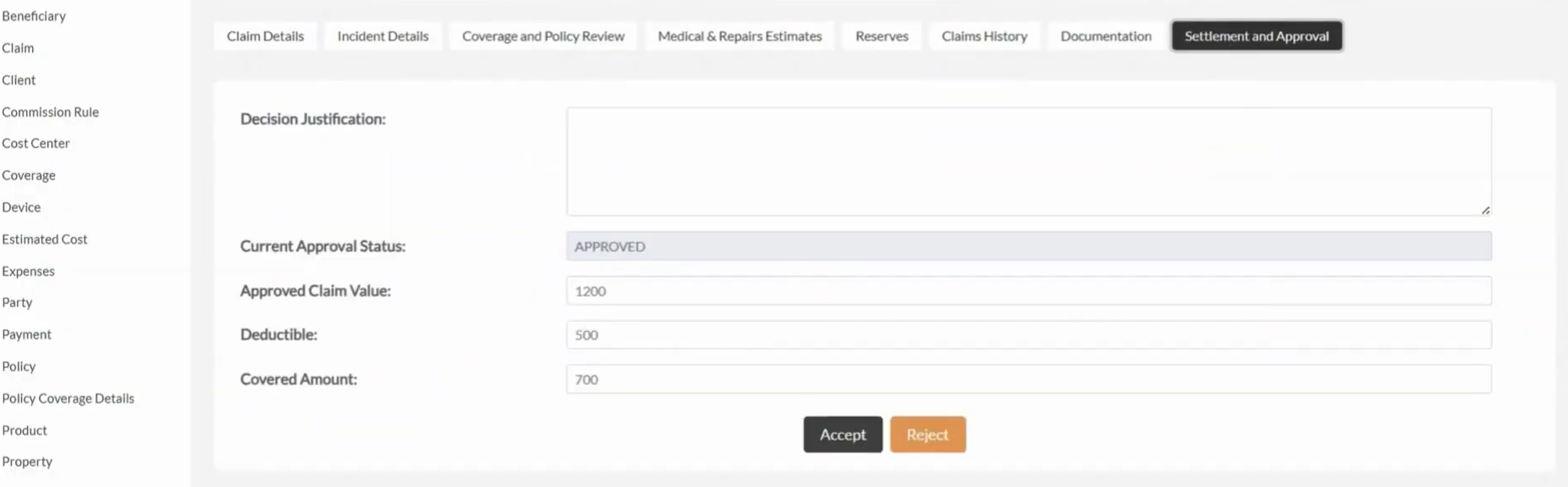Click the Current Approval Status field
Image resolution: width=1568 pixels, height=487 pixels.
click(x=1029, y=246)
